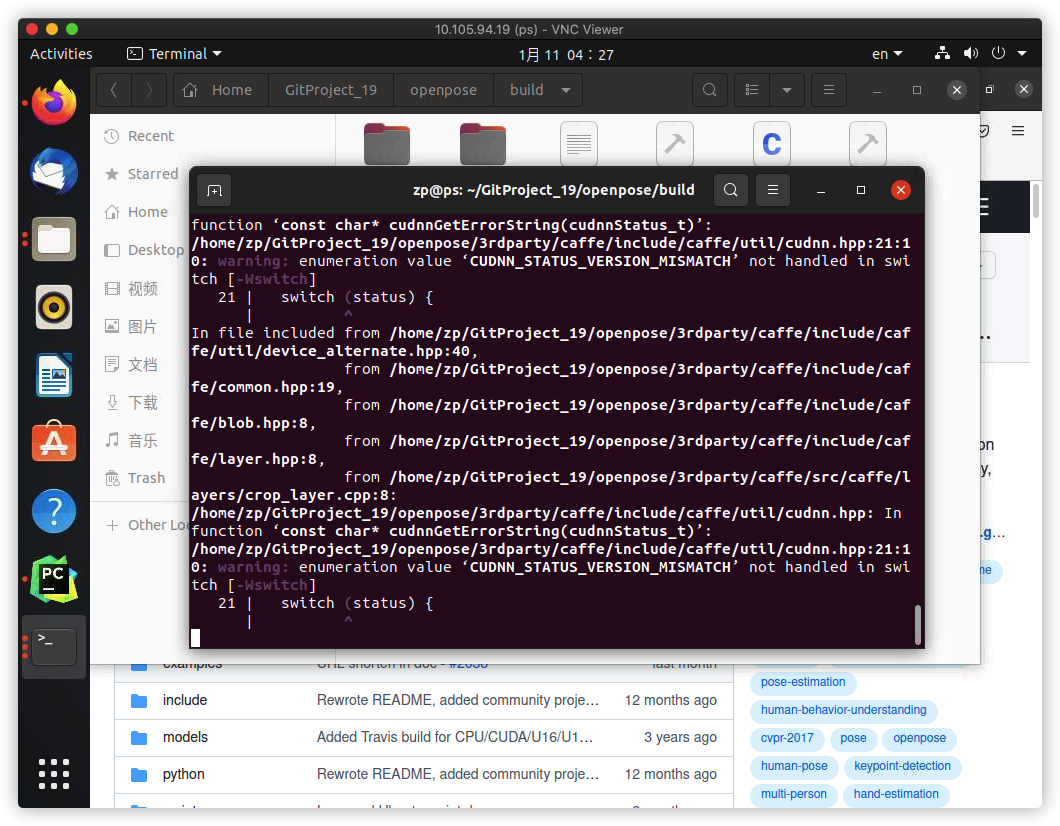
Task: Open the file manager hamburger menu
Action: (828, 89)
